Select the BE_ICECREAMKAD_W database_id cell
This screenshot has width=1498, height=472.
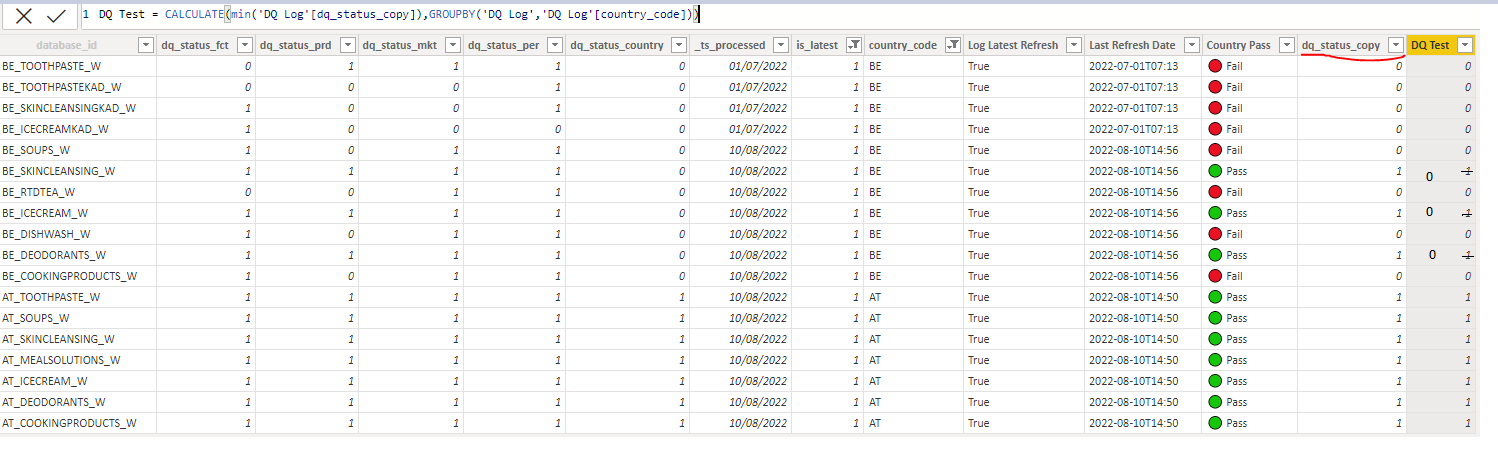tap(78, 129)
